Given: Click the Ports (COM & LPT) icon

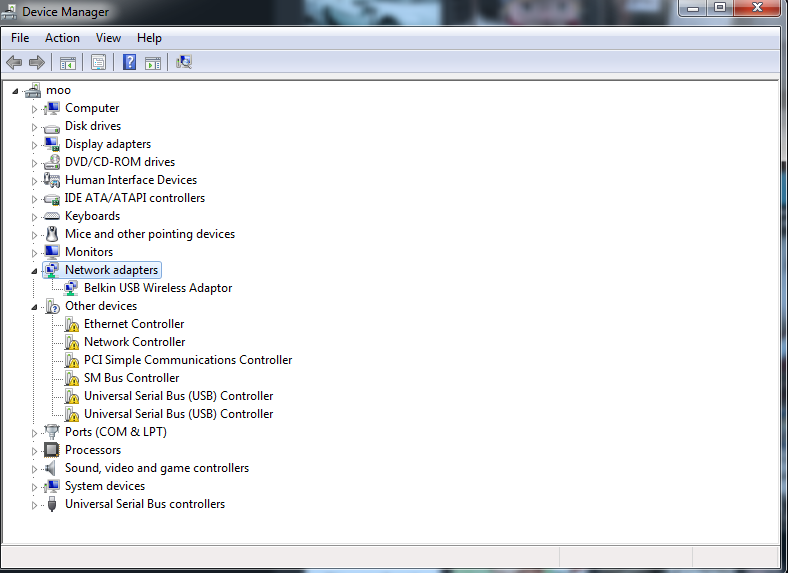Looking at the screenshot, I should click(x=52, y=432).
